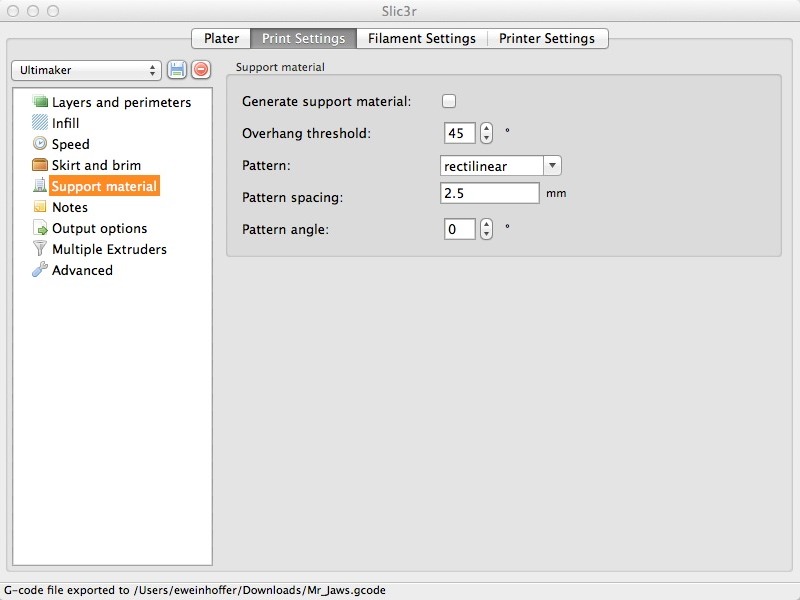Screen dimensions: 800x600
Task: Open the Ultimaker preset dropdown
Action: click(x=86, y=70)
